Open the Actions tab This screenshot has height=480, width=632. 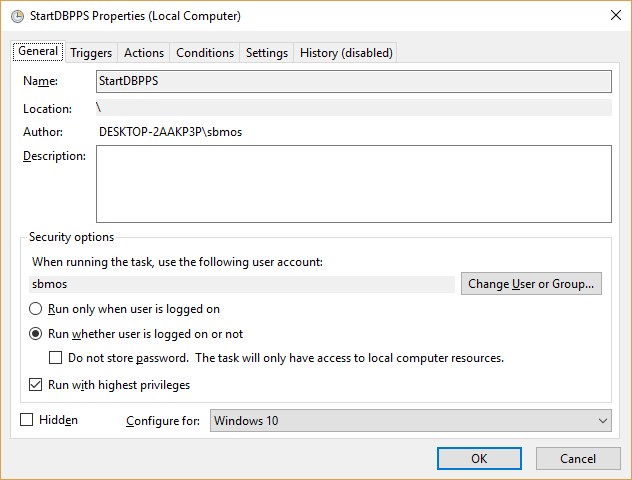144,53
